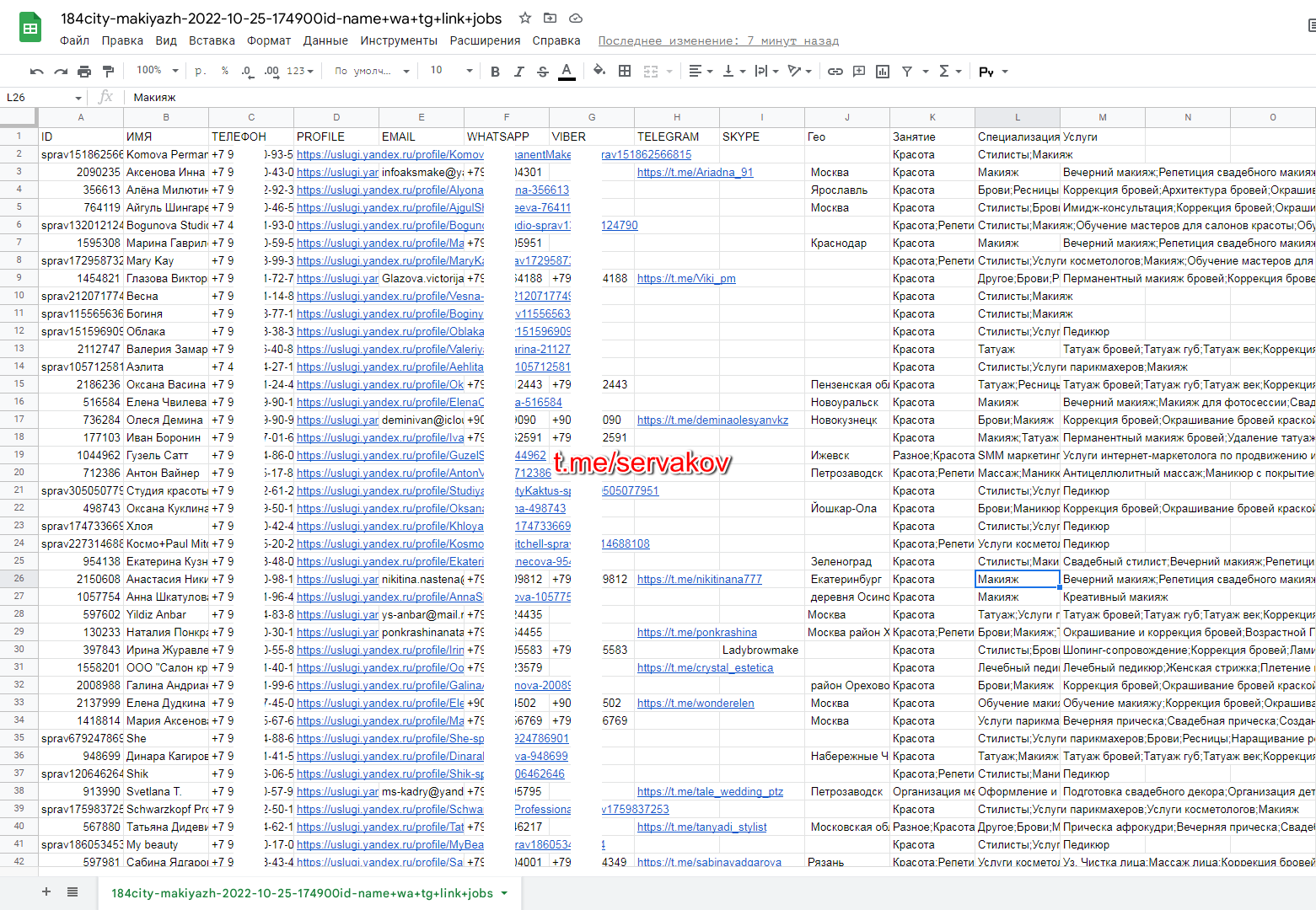Select the ТЕЛЕФОН header cell

pos(251,136)
